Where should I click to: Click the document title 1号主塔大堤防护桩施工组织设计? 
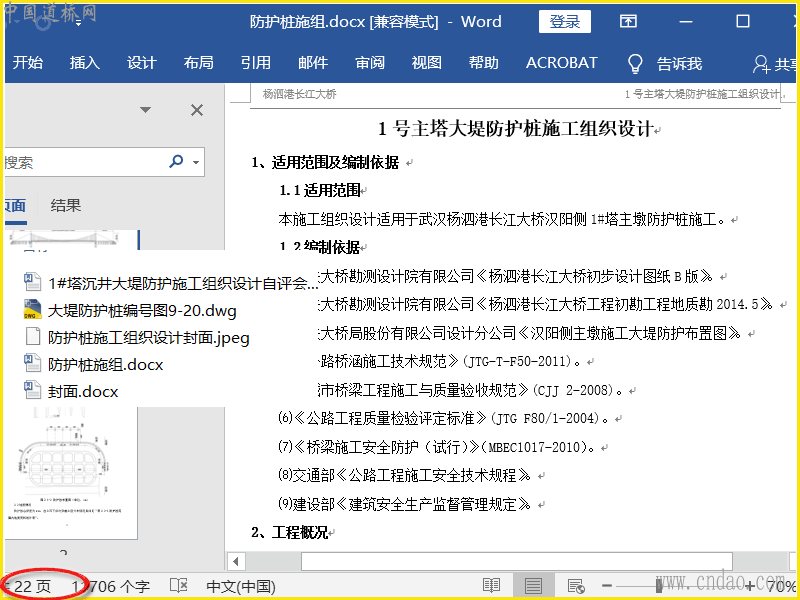516,129
